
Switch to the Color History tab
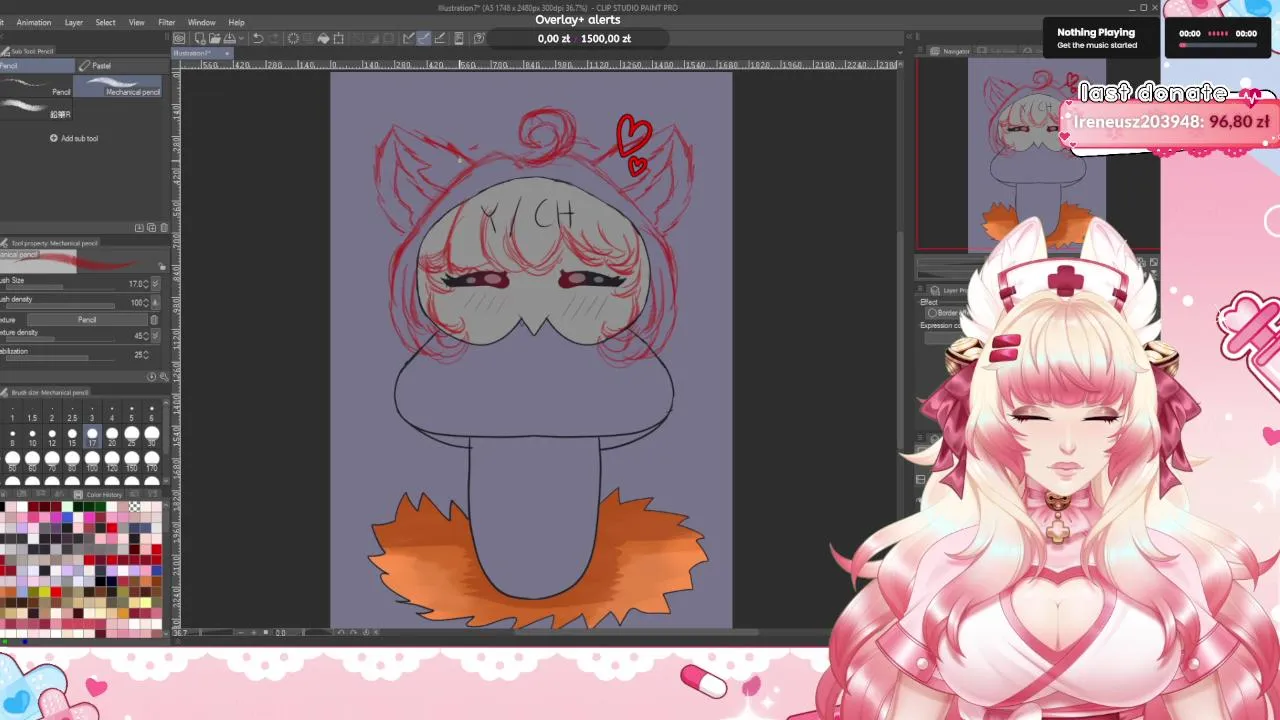coord(99,495)
